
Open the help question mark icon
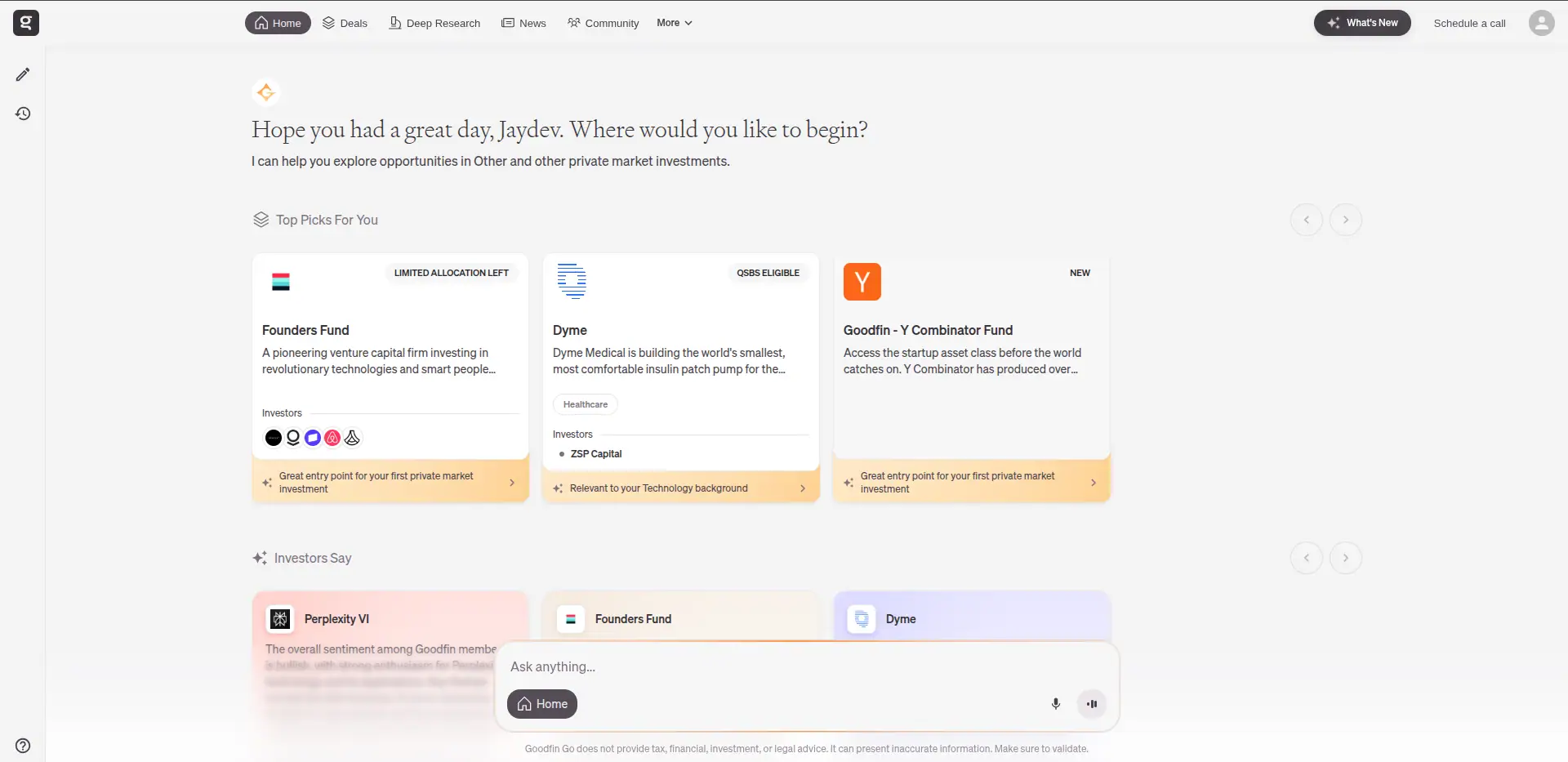coord(23,745)
